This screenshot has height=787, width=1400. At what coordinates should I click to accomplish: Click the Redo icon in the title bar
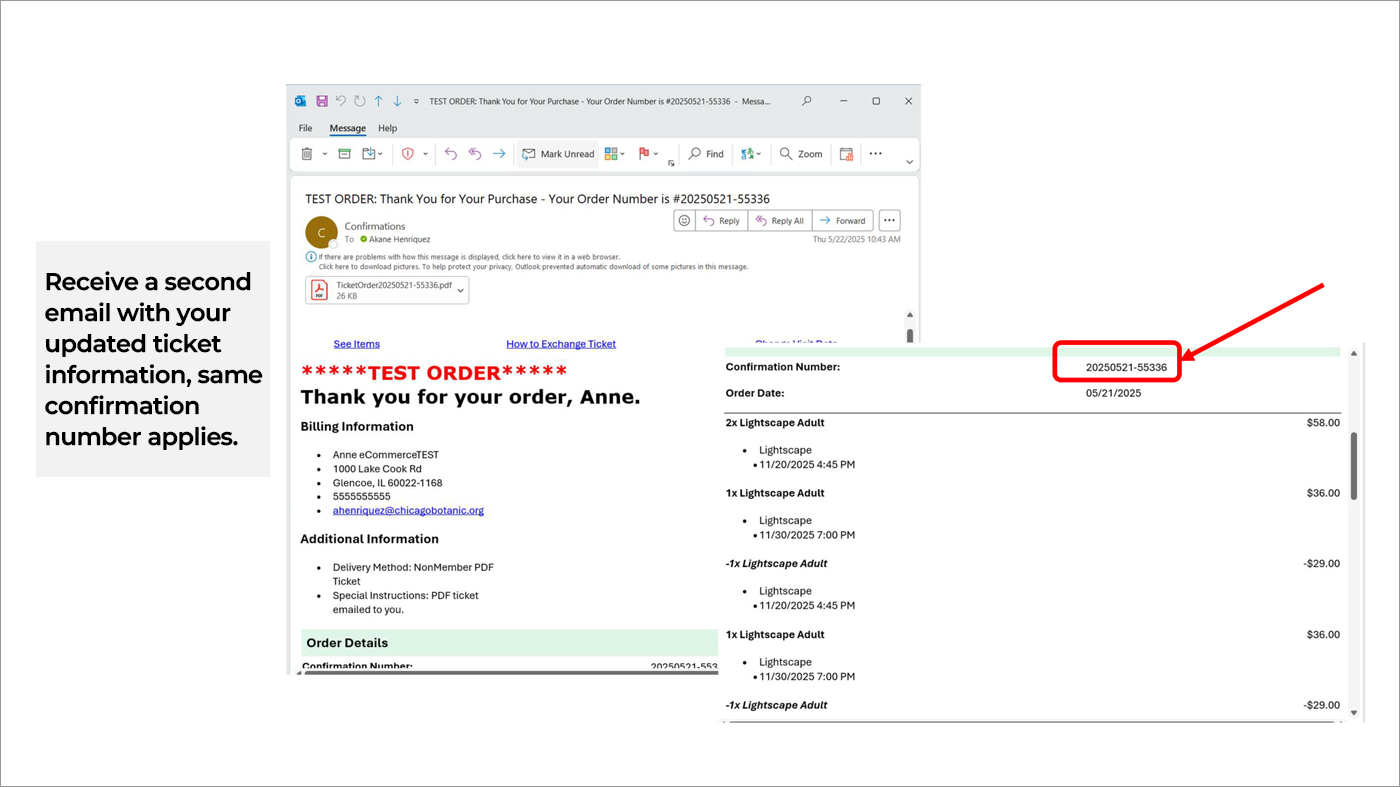coord(360,101)
